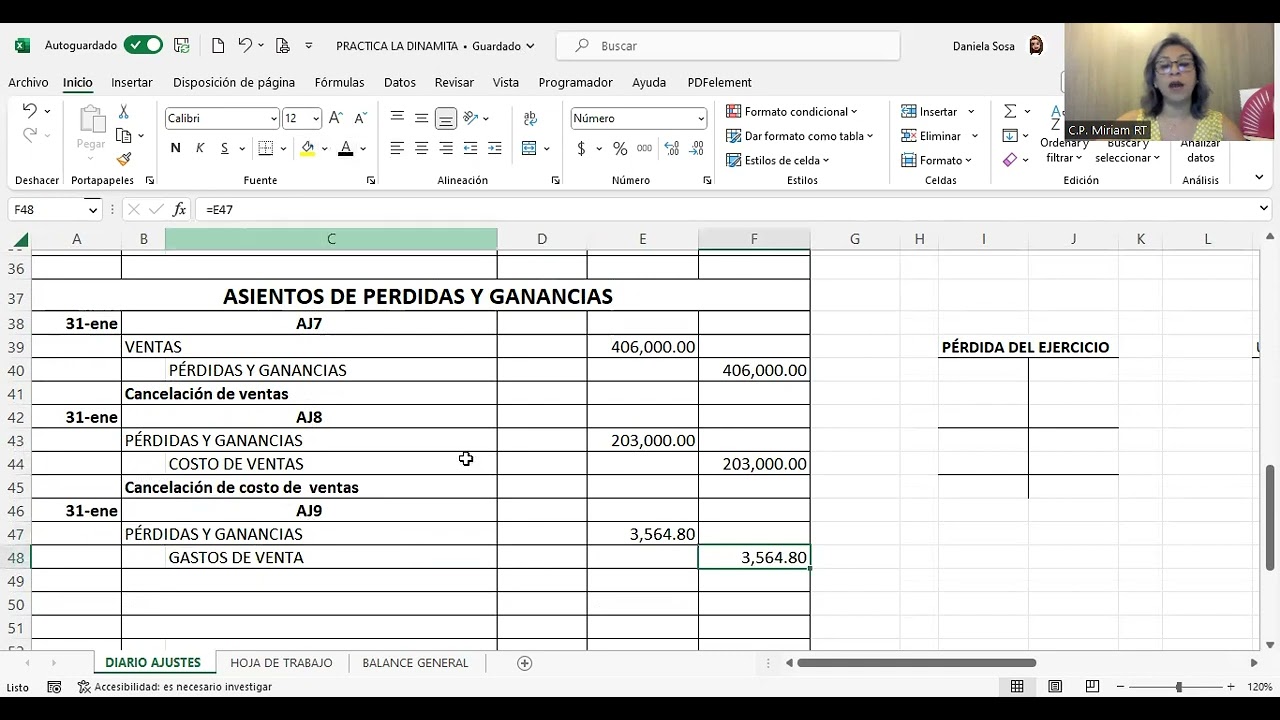The width and height of the screenshot is (1280, 720).
Task: Click the Save icon in title bar
Action: coord(182,45)
